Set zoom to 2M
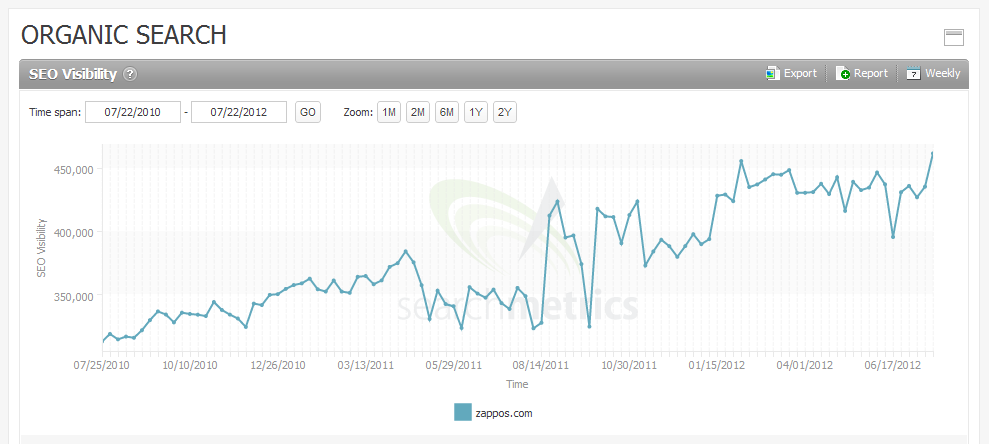989x444 pixels. click(418, 112)
